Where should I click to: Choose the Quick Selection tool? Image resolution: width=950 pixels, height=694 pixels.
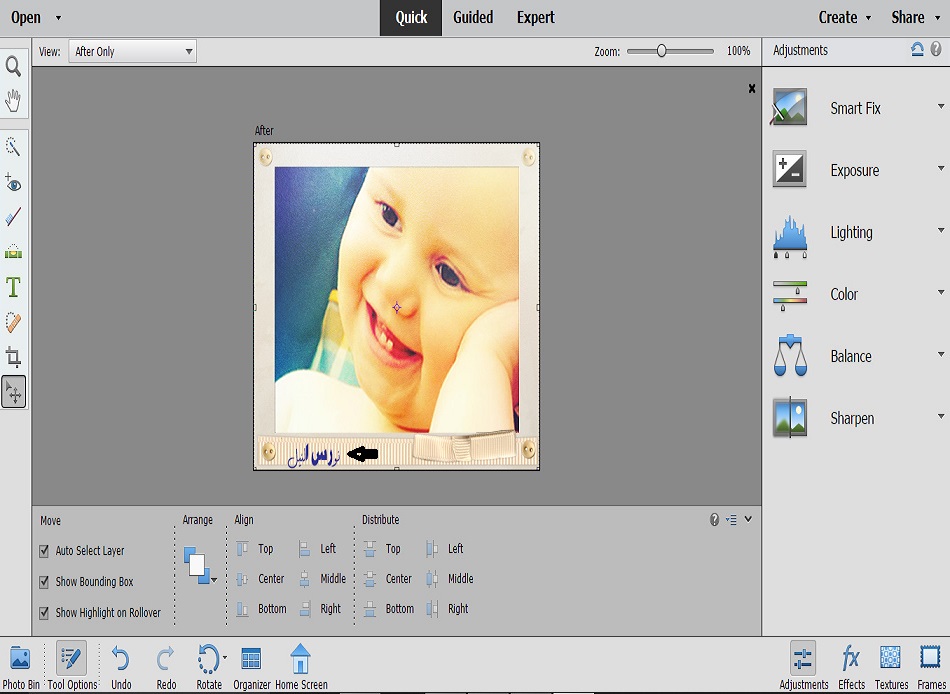pyautogui.click(x=14, y=147)
